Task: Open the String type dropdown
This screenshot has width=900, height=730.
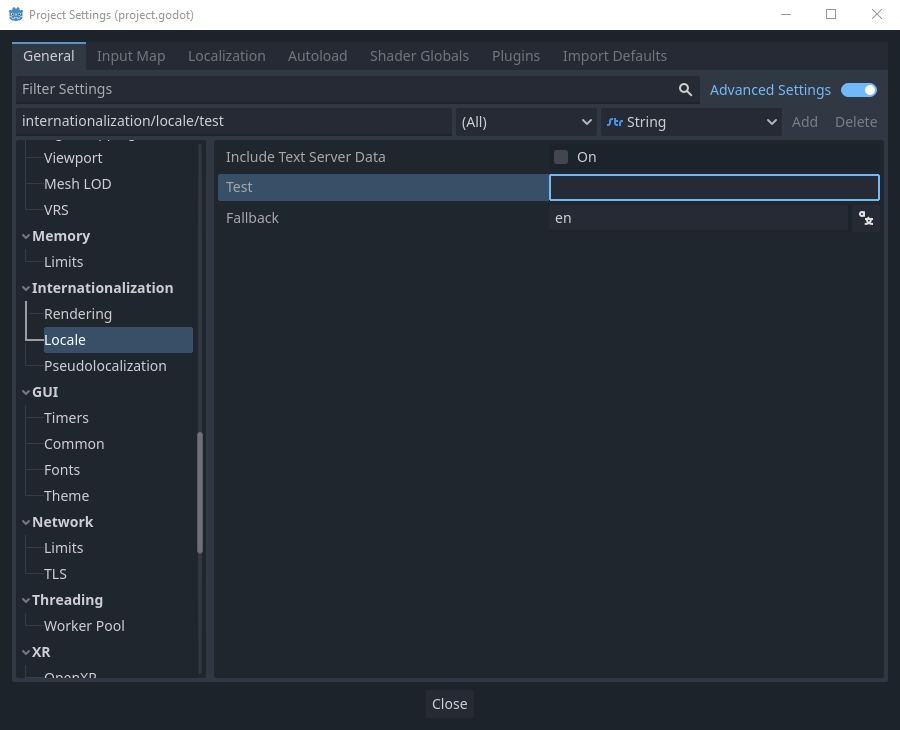Action: click(691, 122)
